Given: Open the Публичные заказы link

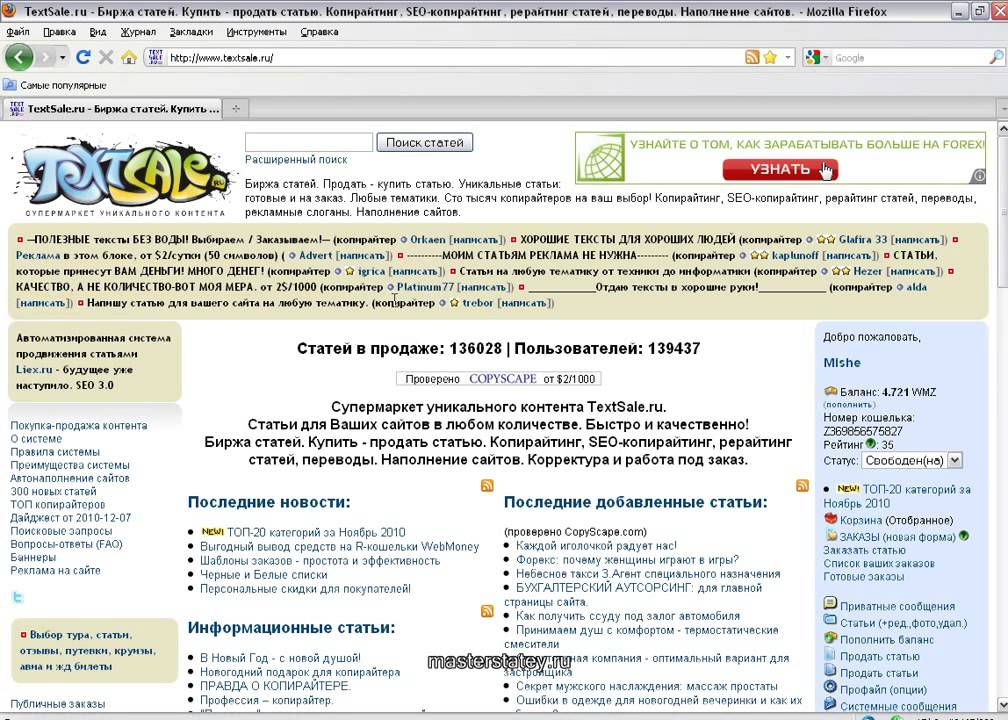Looking at the screenshot, I should tap(57, 704).
